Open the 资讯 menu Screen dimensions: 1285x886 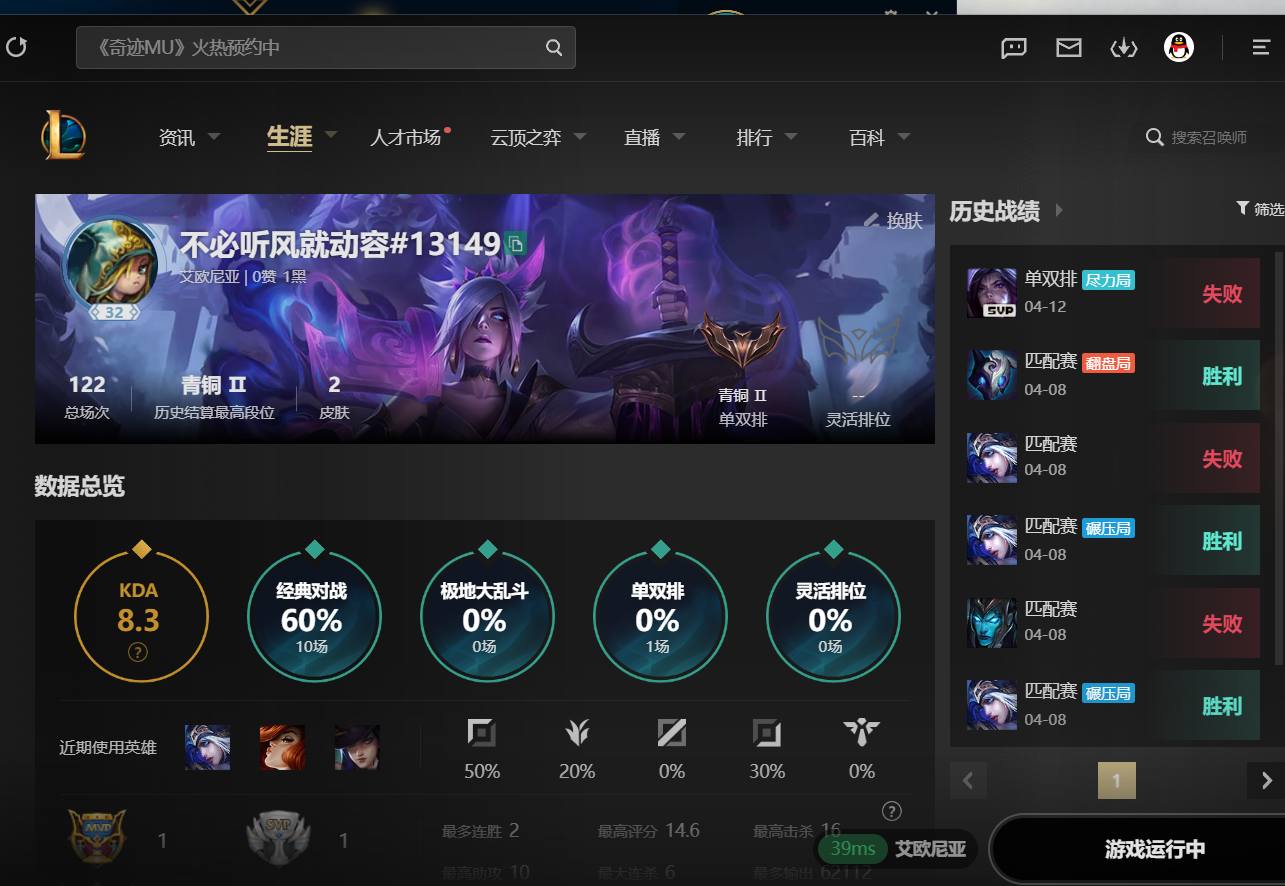click(x=177, y=137)
